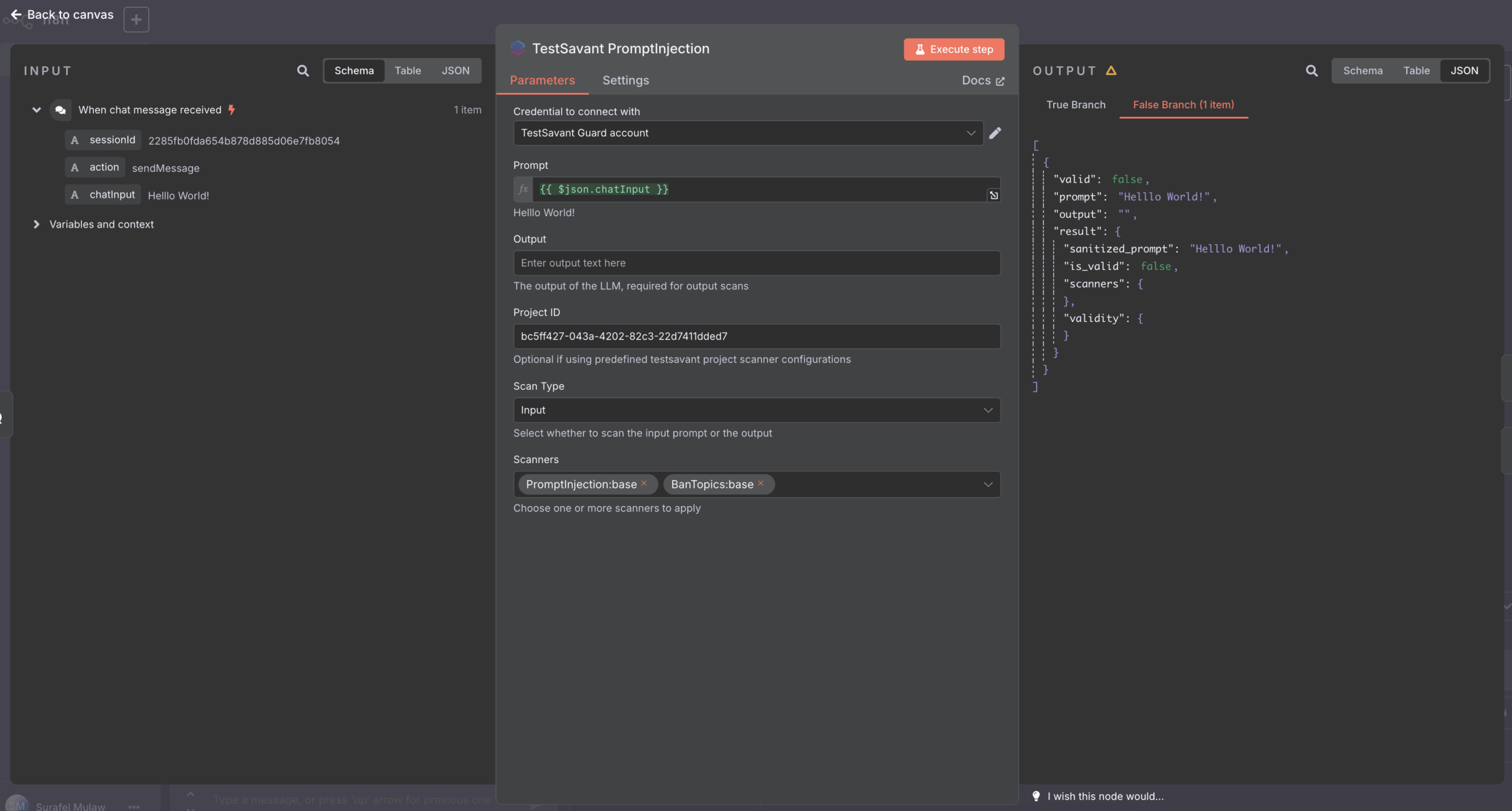
Task: Open the credential account dropdown
Action: pos(748,133)
